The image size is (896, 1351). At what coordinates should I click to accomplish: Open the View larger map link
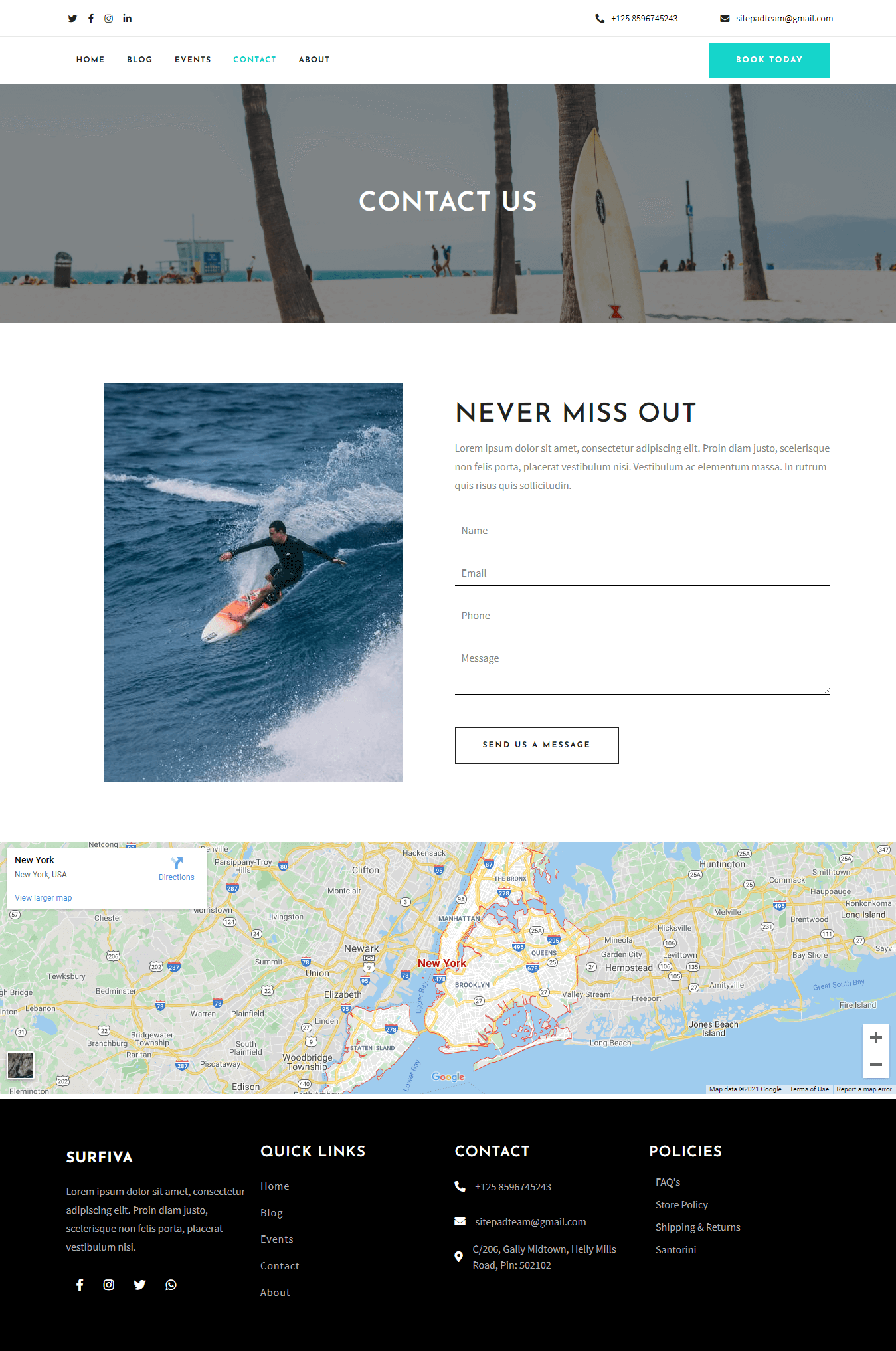click(x=43, y=898)
